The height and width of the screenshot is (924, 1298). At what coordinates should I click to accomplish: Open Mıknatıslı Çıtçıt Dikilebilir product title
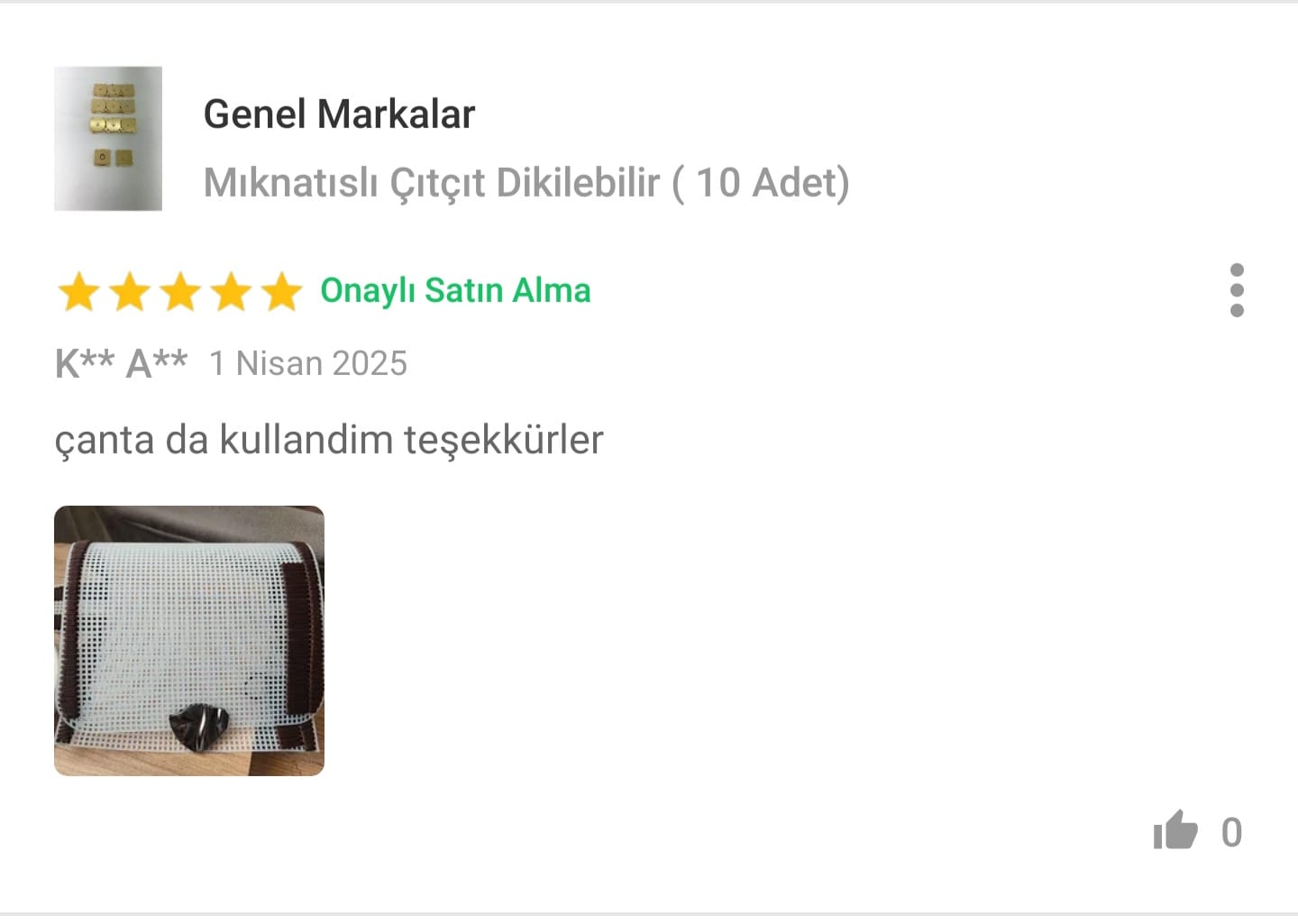[432, 183]
